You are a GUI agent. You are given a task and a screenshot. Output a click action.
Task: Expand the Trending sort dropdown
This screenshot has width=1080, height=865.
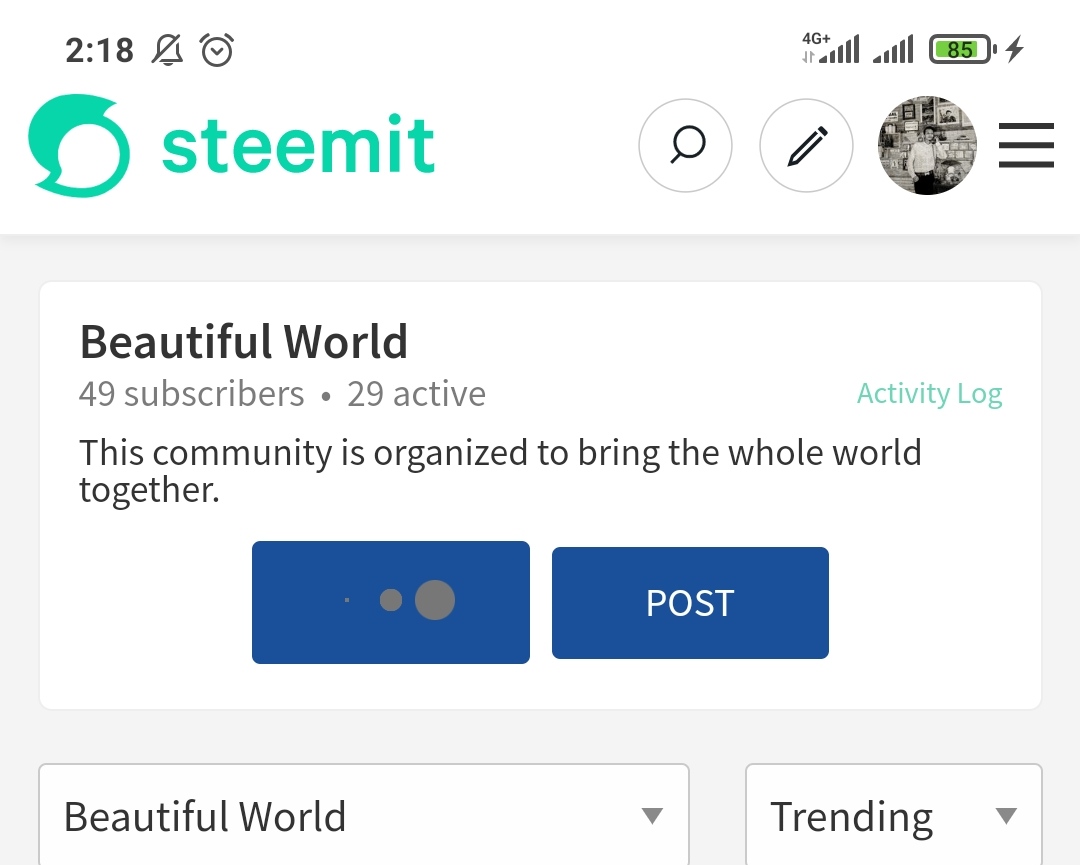click(x=893, y=814)
